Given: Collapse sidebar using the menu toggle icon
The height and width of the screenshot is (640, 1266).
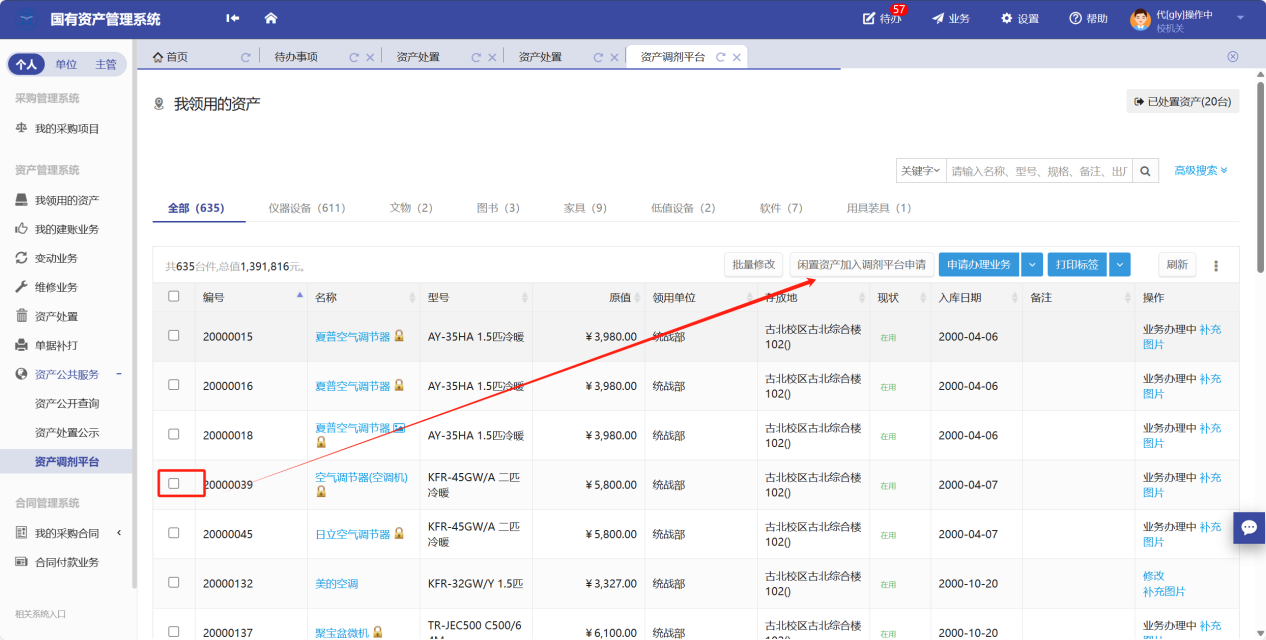Looking at the screenshot, I should point(233,19).
